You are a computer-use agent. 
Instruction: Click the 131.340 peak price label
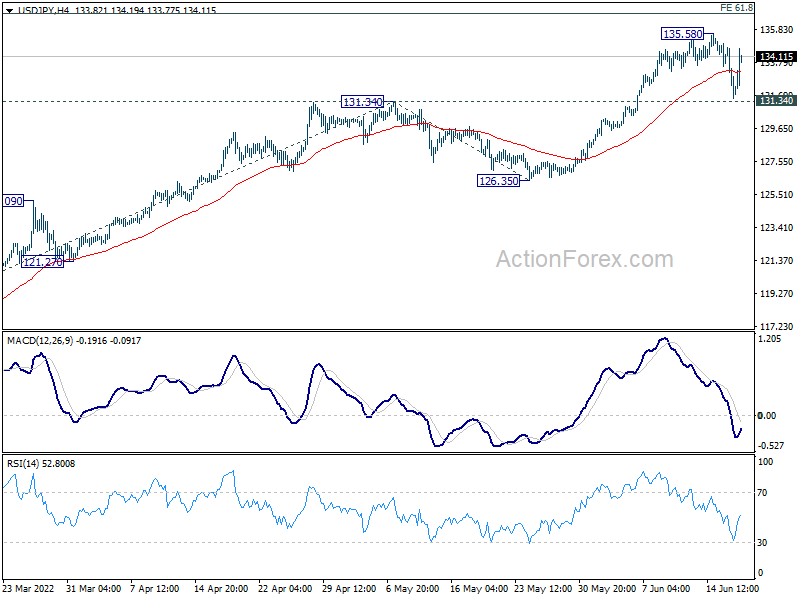362,102
